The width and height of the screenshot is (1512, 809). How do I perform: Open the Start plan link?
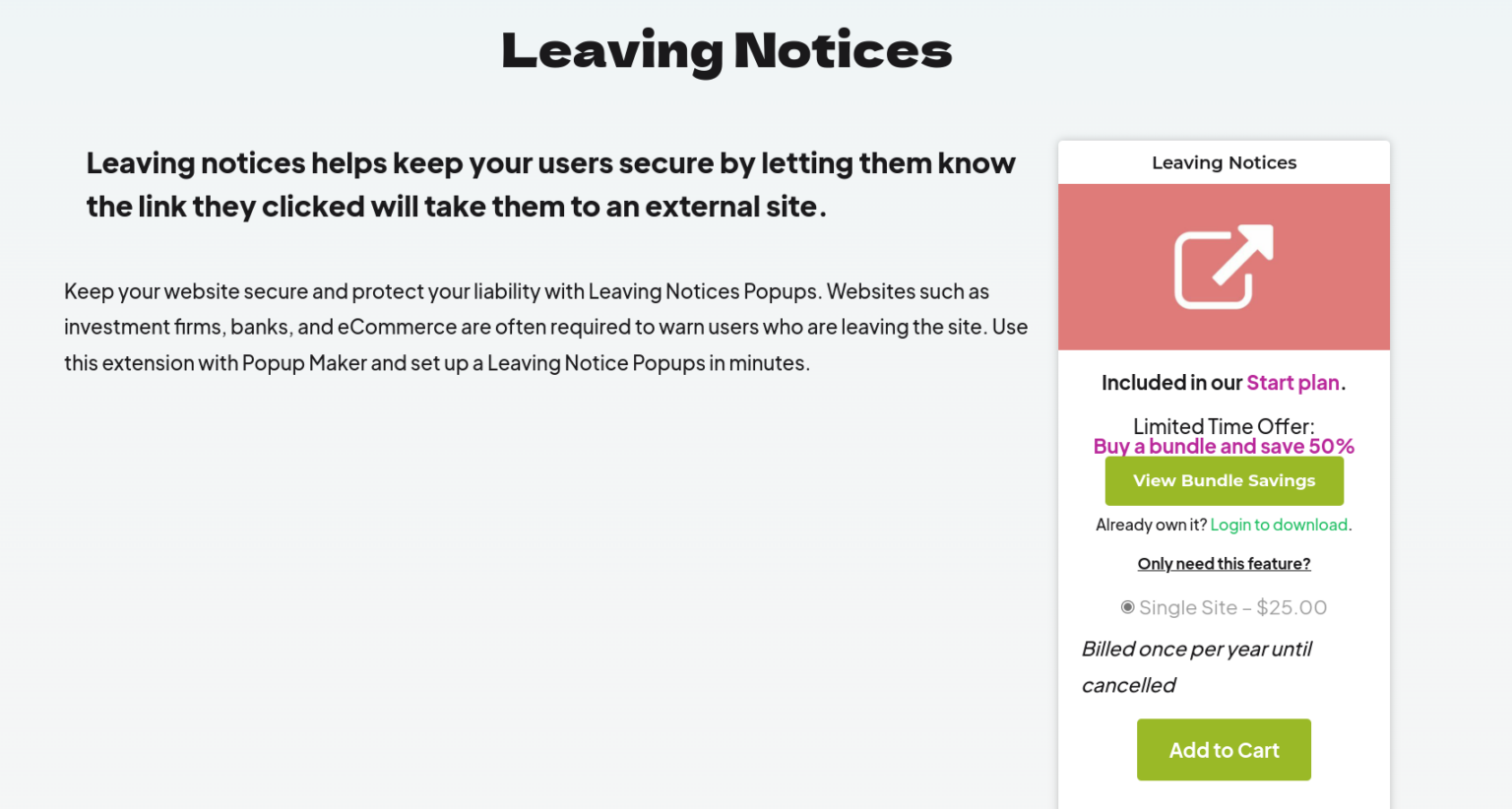1292,382
